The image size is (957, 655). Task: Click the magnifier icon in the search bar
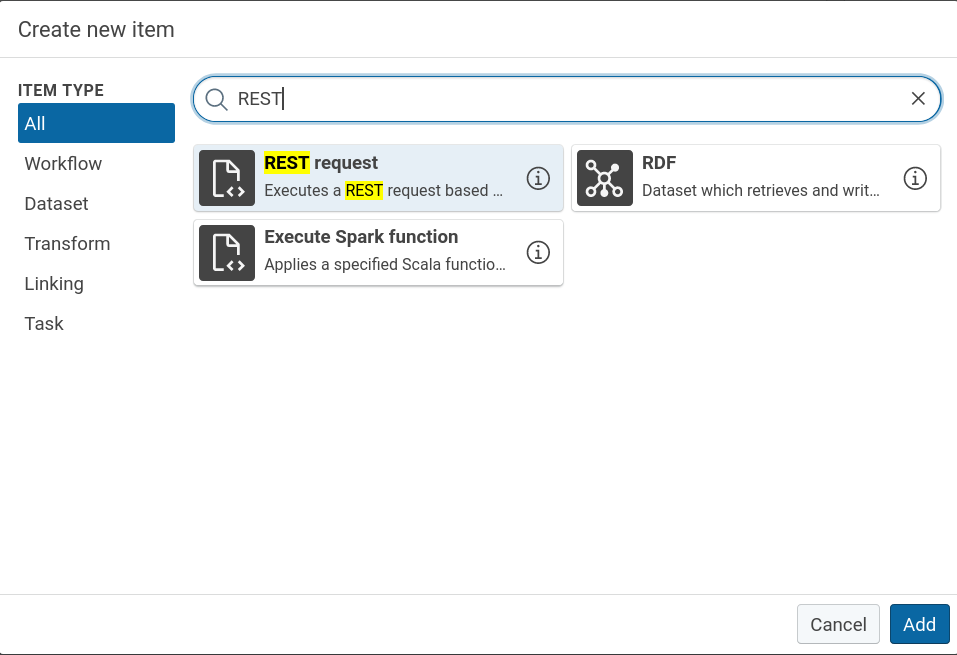click(x=216, y=99)
